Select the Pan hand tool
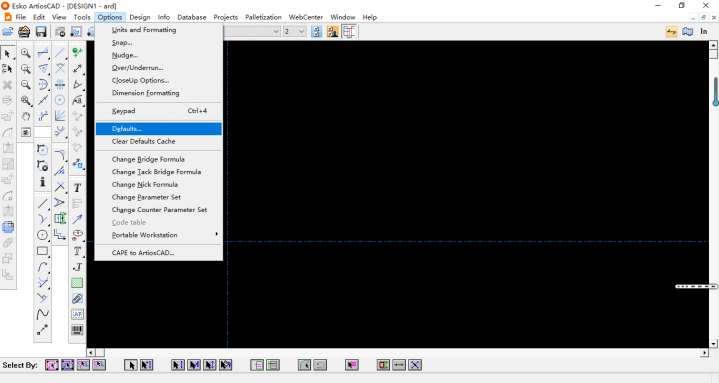Image resolution: width=719 pixels, height=383 pixels. point(26,116)
